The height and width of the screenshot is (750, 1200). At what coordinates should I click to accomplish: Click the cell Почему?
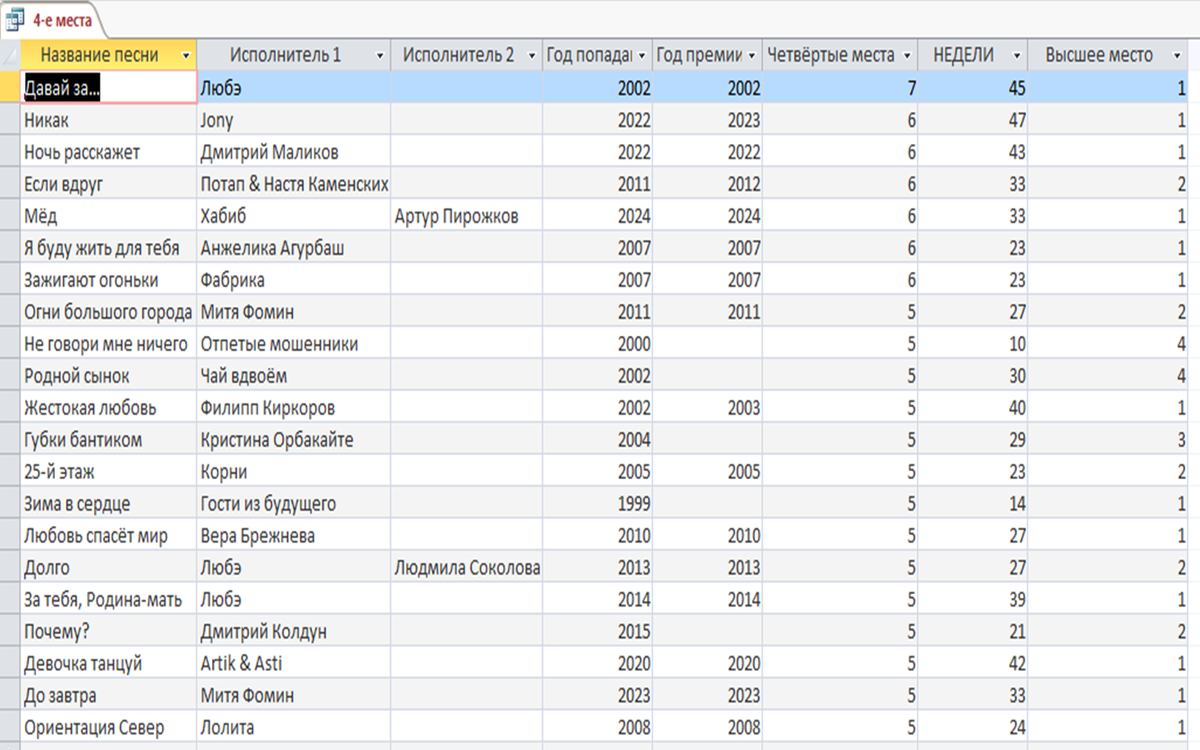click(x=108, y=632)
